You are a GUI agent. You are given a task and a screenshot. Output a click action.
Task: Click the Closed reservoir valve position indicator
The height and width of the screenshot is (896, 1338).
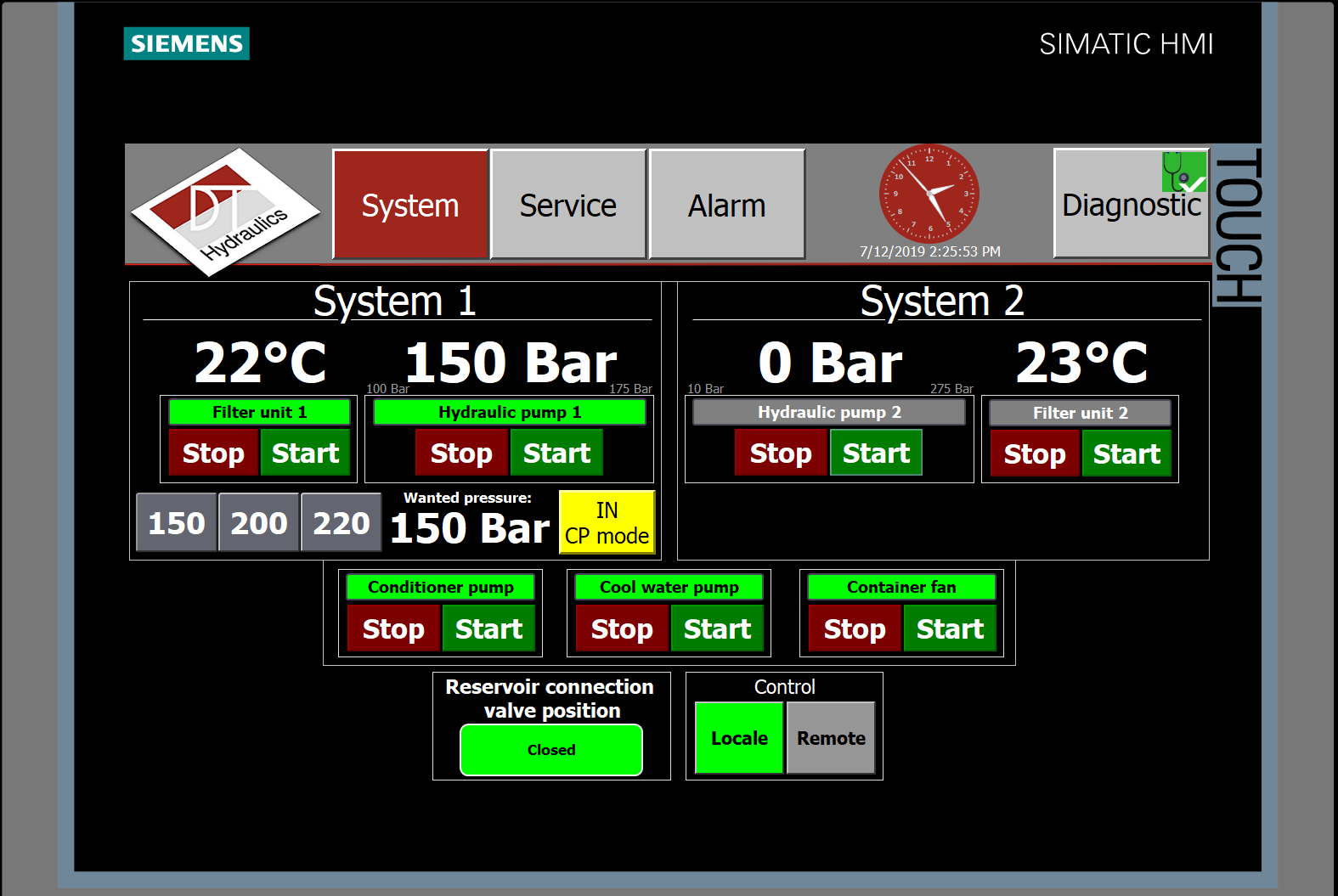pyautogui.click(x=550, y=750)
